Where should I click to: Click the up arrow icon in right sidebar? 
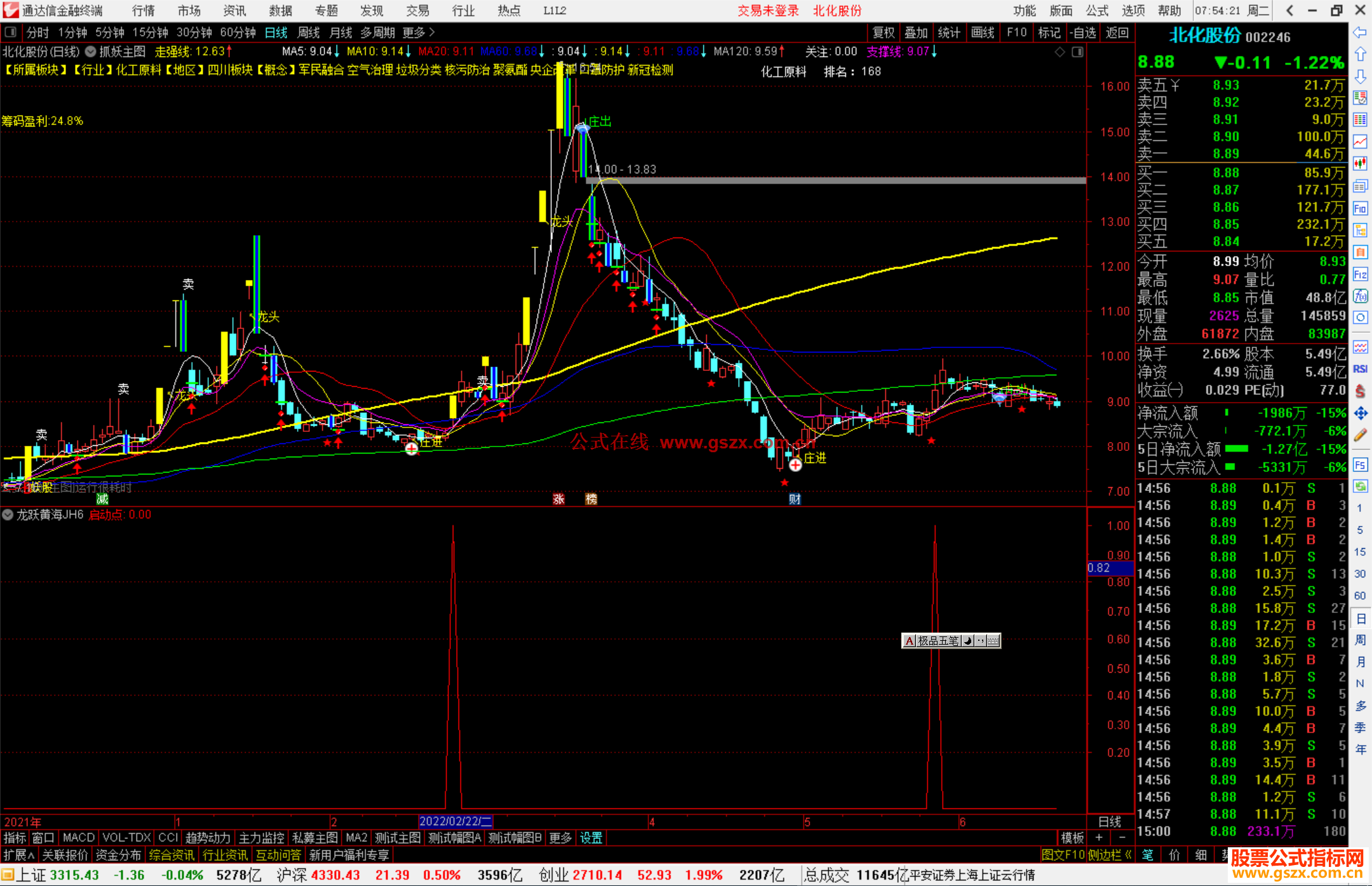(1360, 54)
